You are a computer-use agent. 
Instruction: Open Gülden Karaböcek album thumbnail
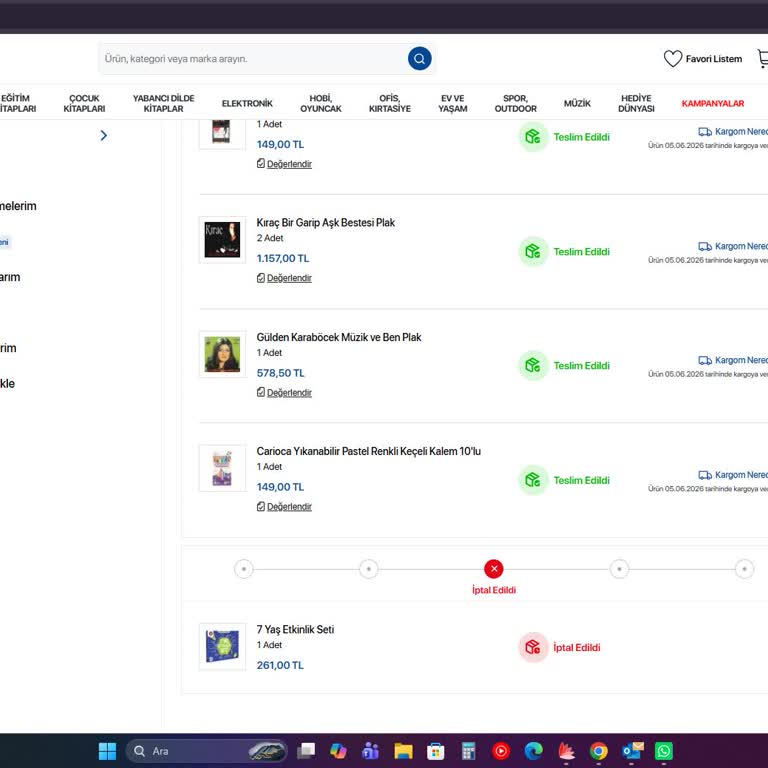(x=222, y=354)
